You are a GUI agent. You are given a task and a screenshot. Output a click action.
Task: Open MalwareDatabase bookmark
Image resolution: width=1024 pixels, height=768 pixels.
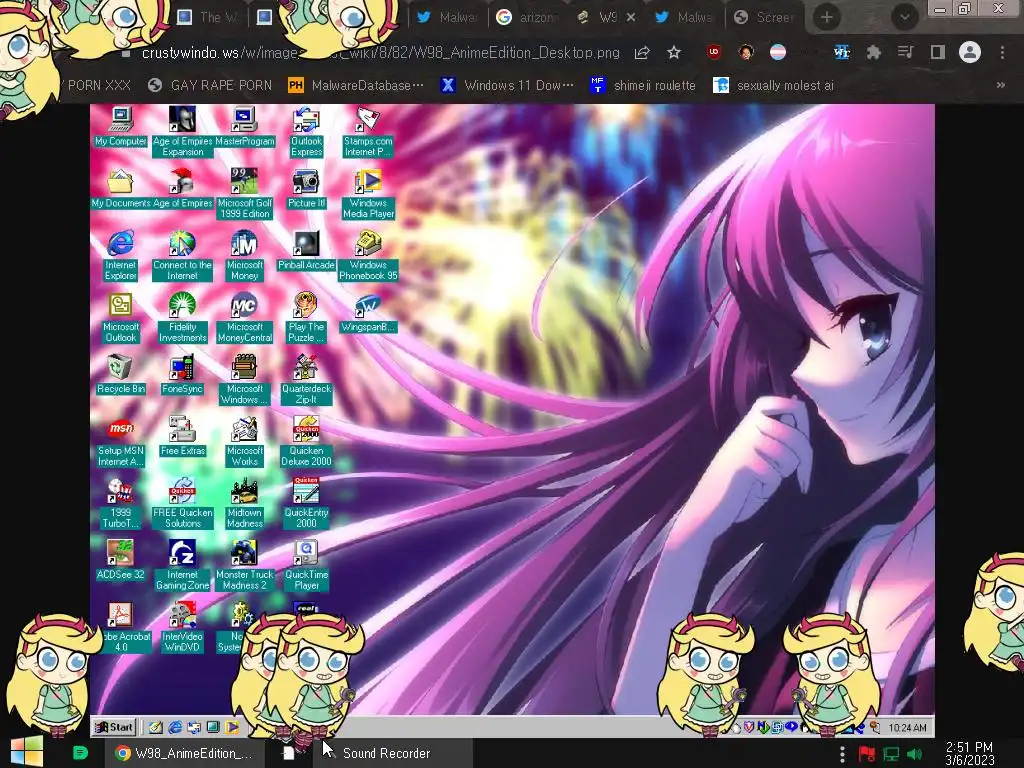tap(357, 85)
